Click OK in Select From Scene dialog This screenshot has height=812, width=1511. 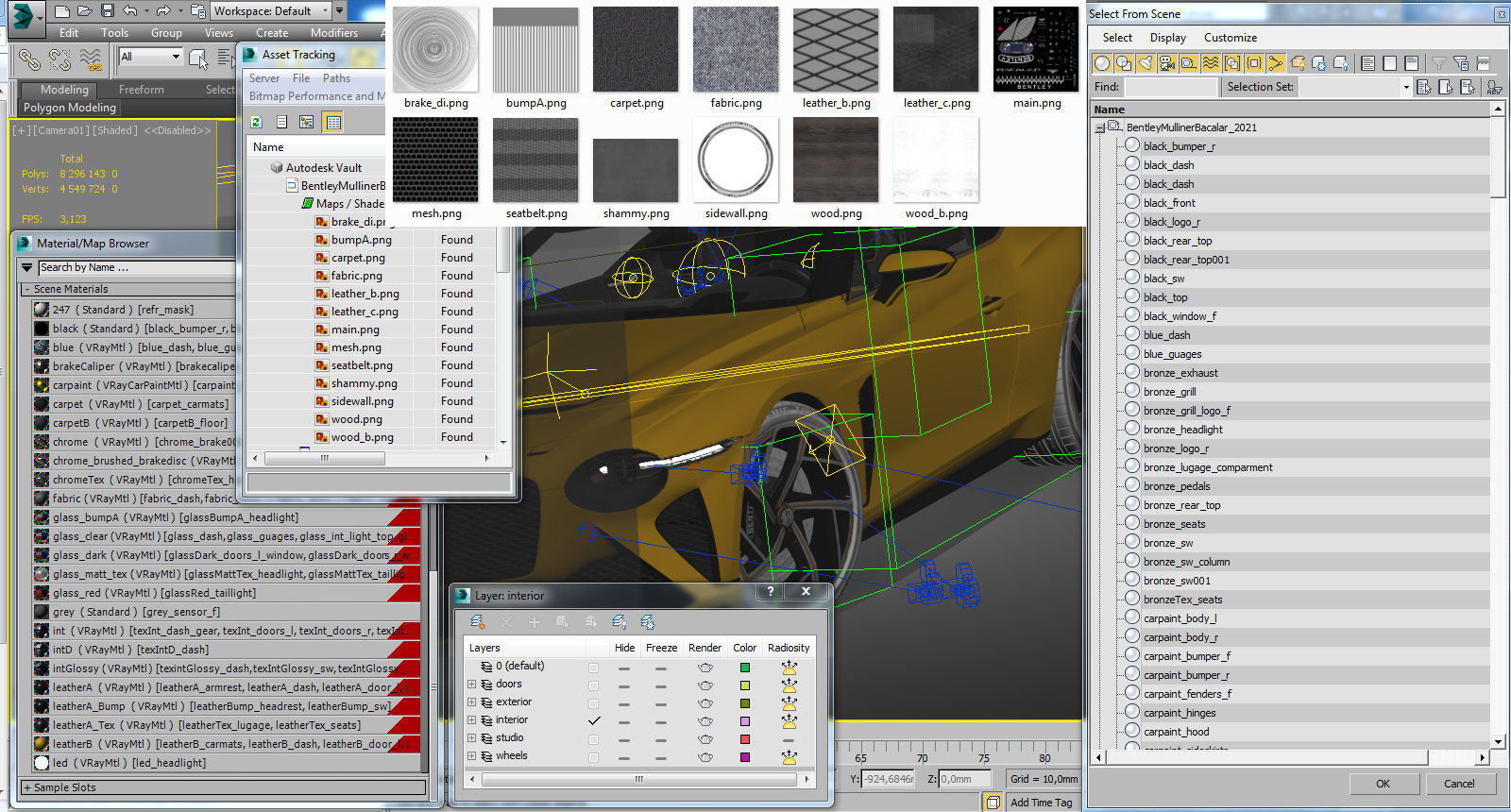1383,784
